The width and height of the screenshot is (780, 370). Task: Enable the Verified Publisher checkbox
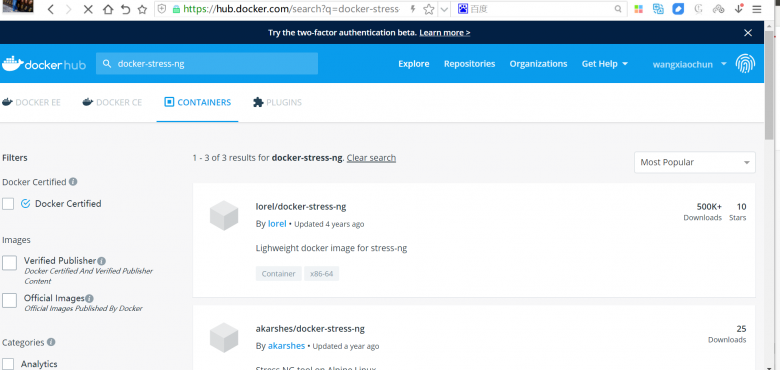[x=9, y=263]
